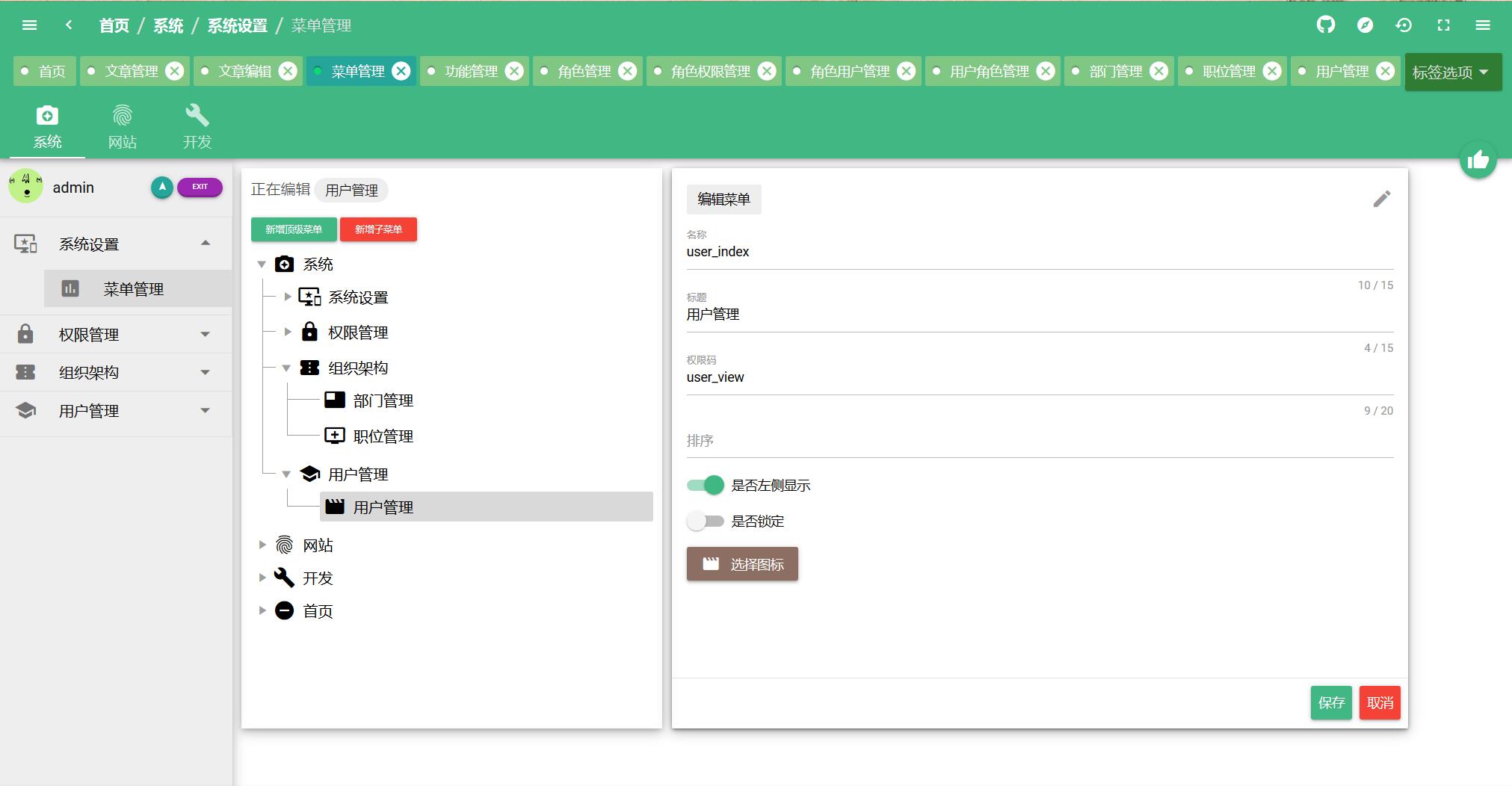Close the 菜单管理 tab
The width and height of the screenshot is (1512, 786).
click(x=401, y=71)
